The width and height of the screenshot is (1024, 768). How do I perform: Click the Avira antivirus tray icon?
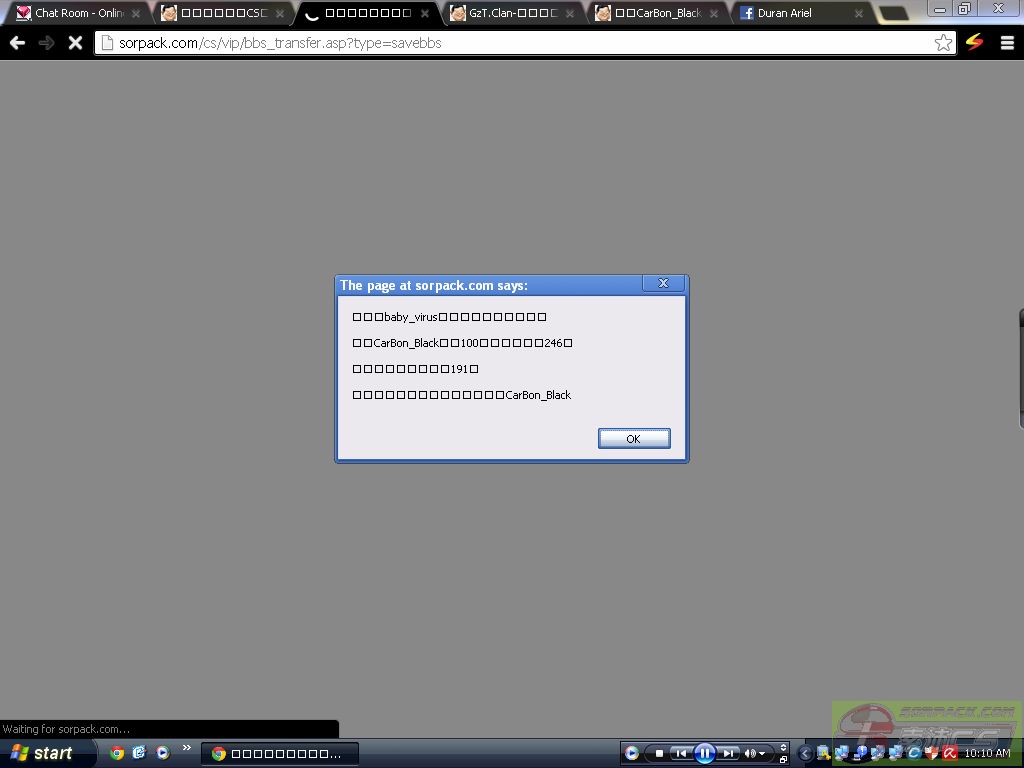[948, 753]
